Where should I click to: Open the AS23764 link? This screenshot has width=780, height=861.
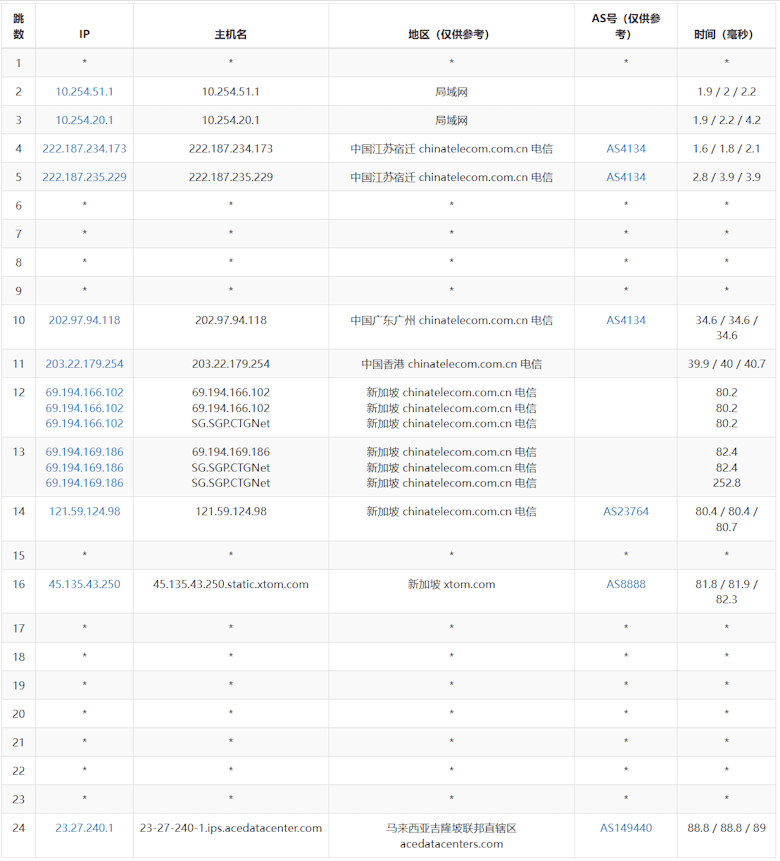(x=626, y=512)
